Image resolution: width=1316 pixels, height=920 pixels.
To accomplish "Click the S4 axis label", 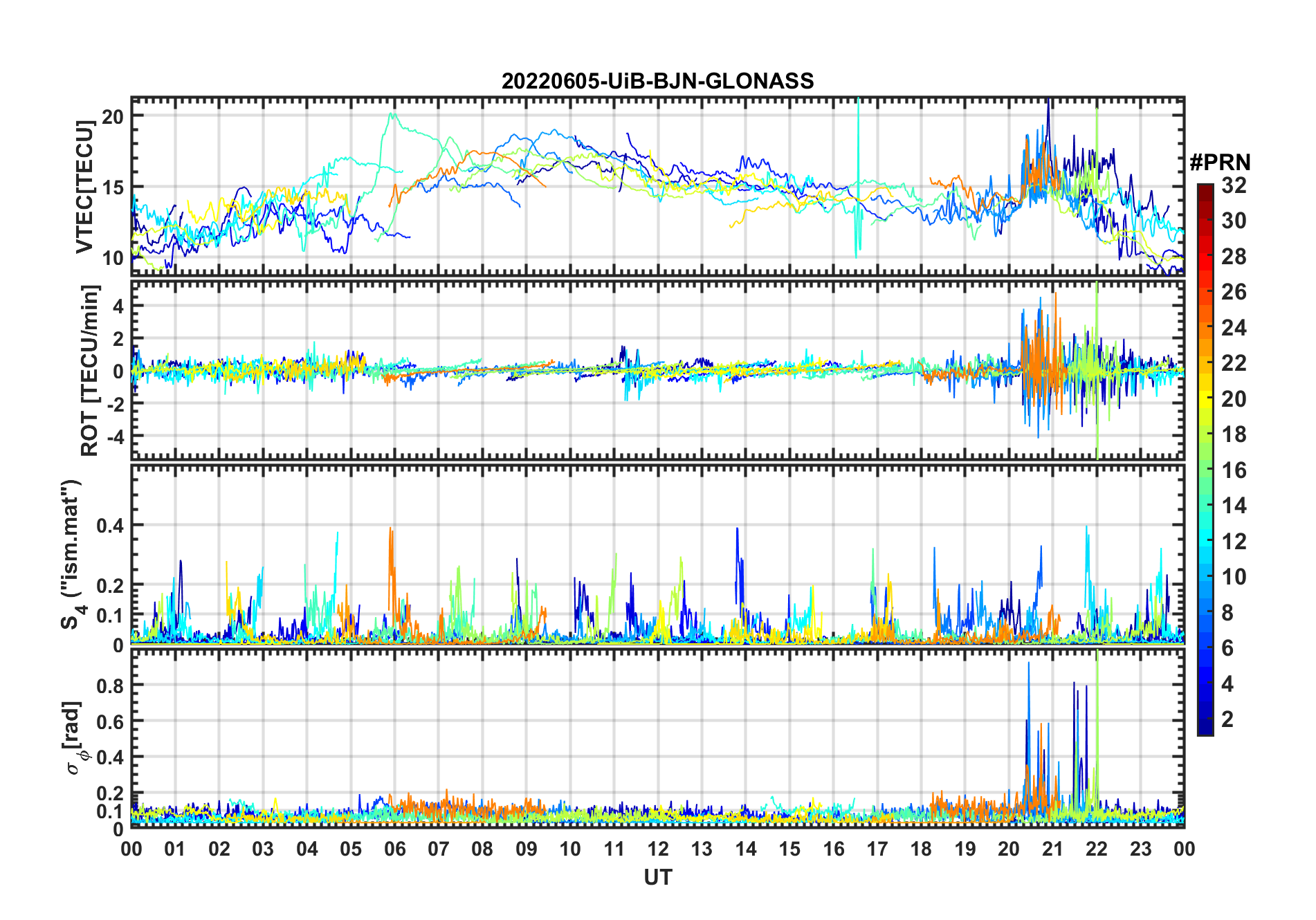I will pyautogui.click(x=71, y=553).
